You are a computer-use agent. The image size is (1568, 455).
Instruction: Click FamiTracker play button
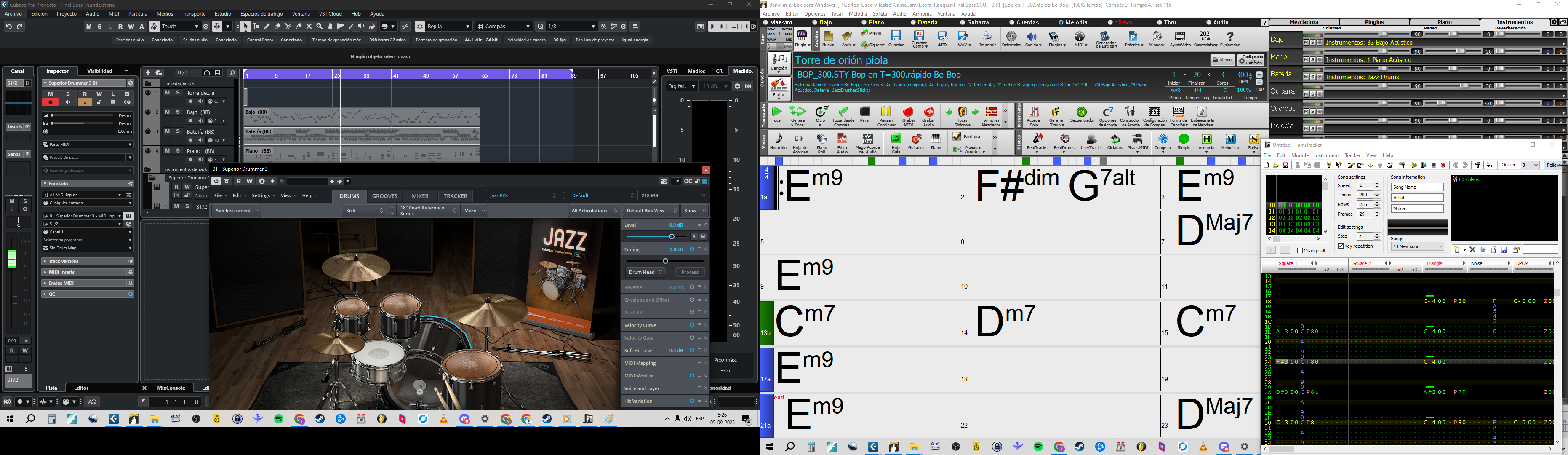click(x=1414, y=166)
